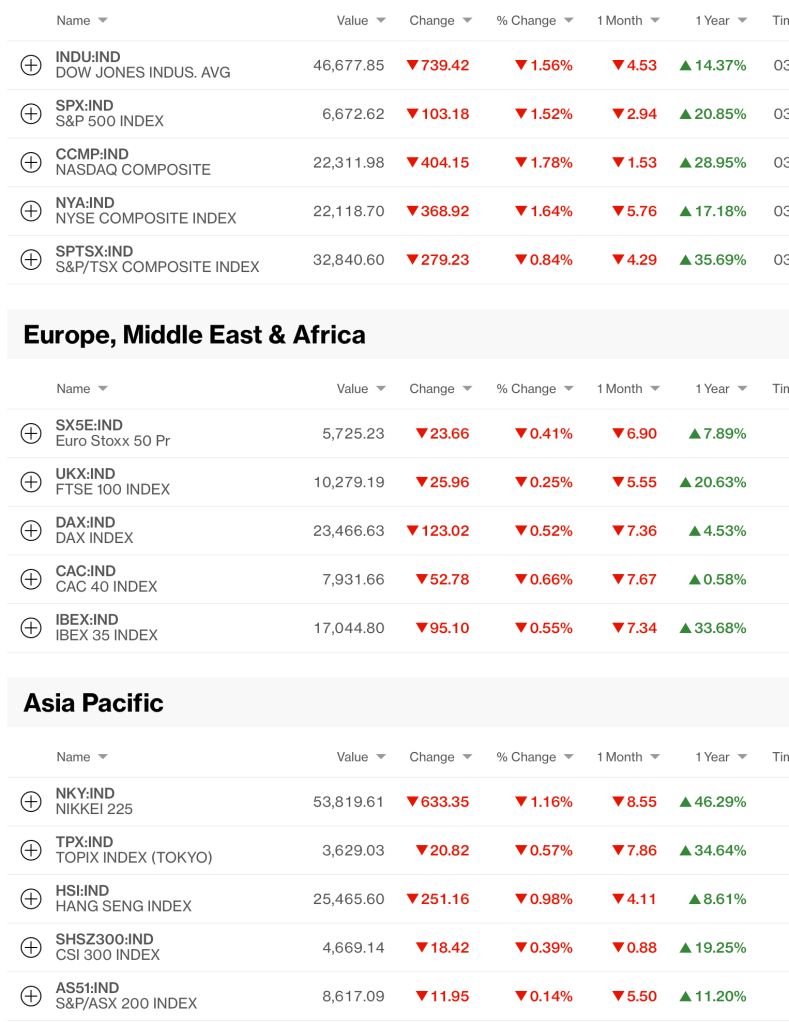Image resolution: width=789 pixels, height=1023 pixels.
Task: Add S&P 500 INDEX using plus icon
Action: click(31, 114)
